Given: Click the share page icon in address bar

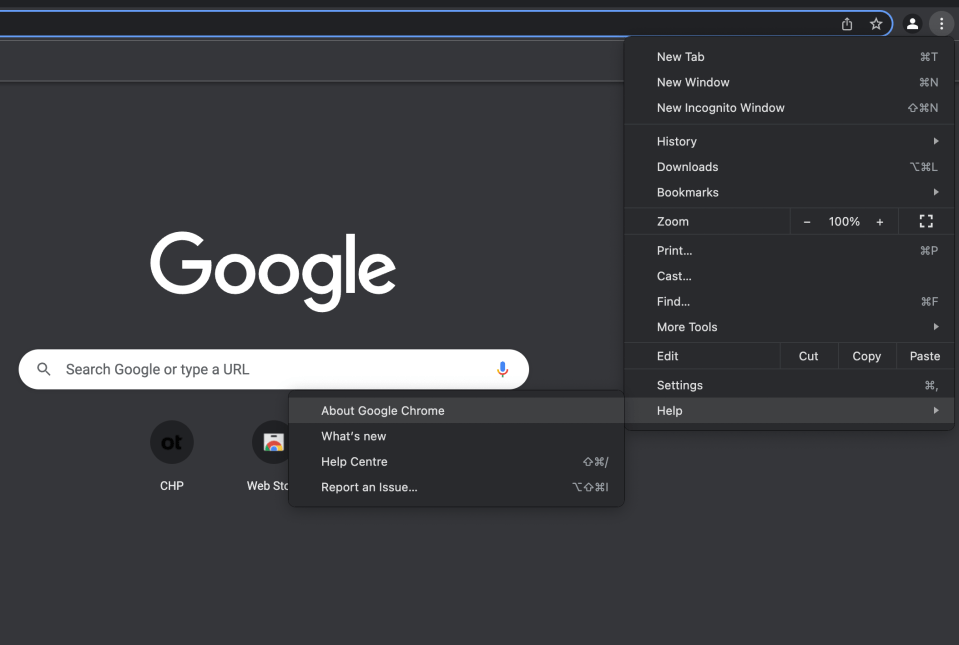Looking at the screenshot, I should click(x=846, y=24).
